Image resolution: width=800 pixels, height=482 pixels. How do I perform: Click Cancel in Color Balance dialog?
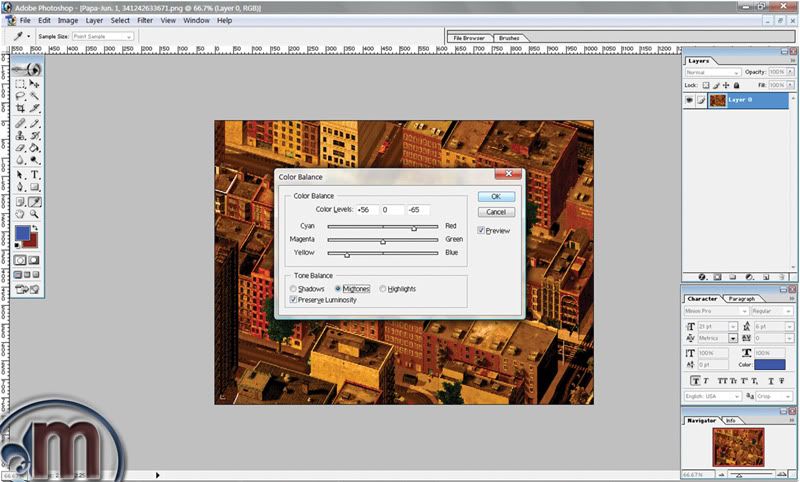(x=496, y=212)
